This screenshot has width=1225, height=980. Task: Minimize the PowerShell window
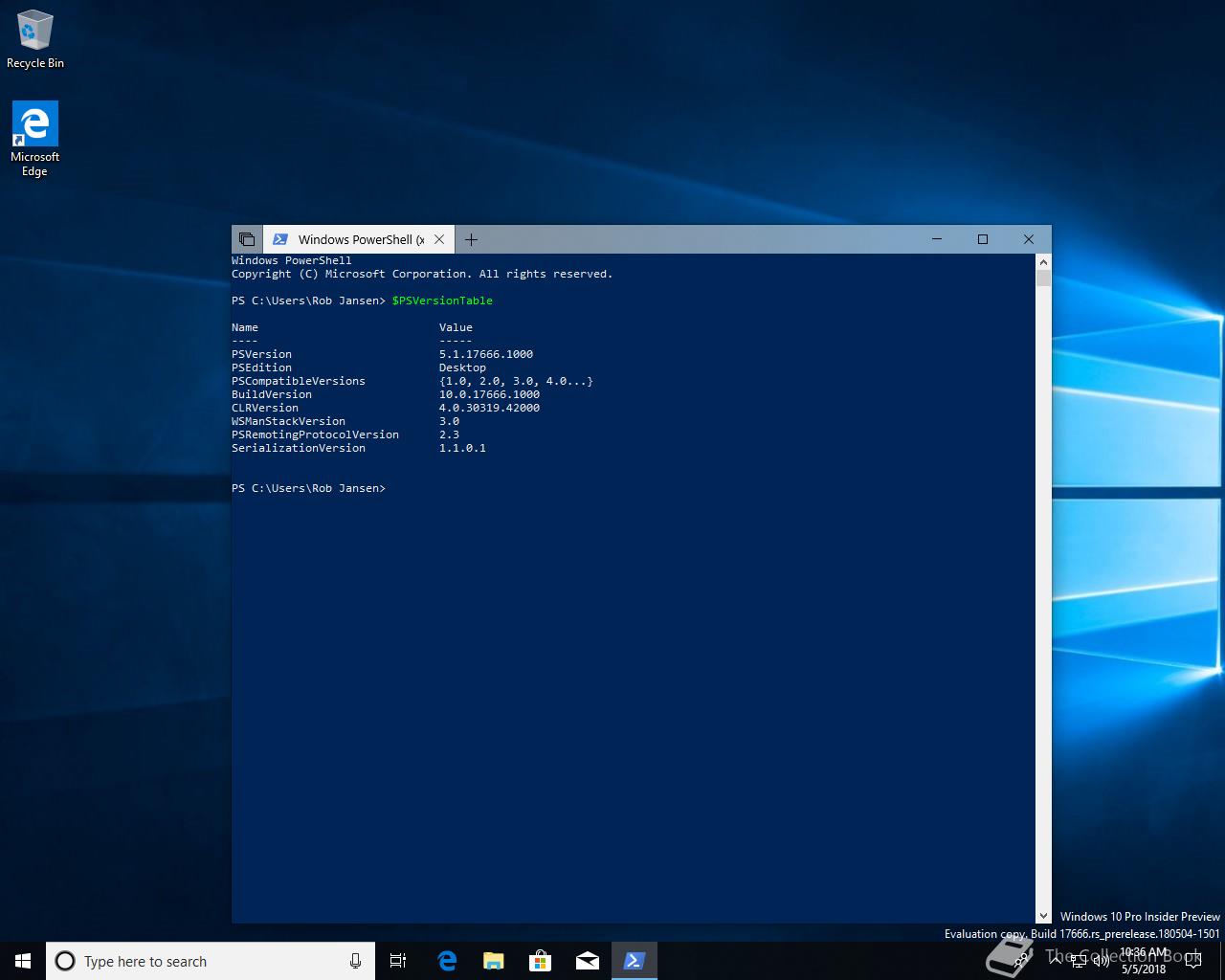point(937,239)
